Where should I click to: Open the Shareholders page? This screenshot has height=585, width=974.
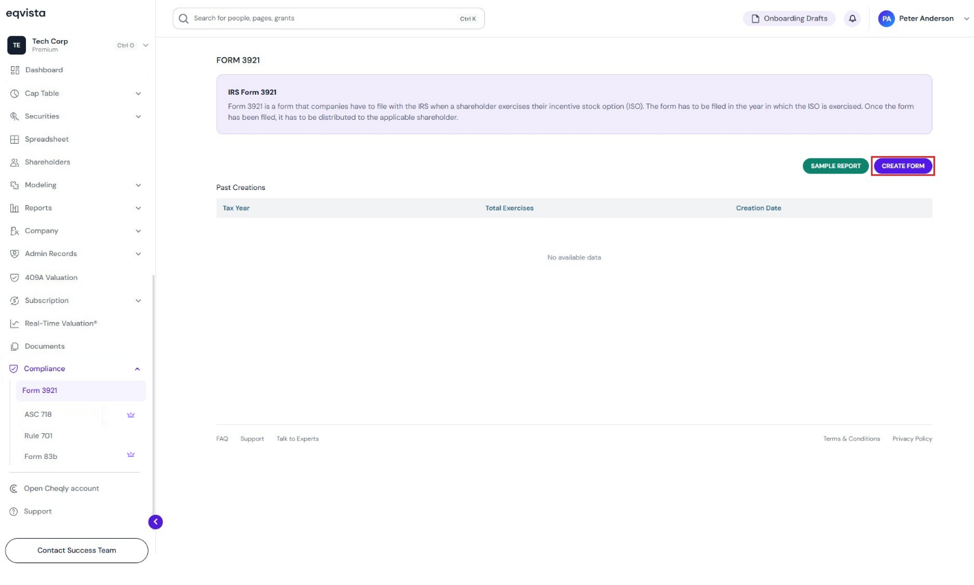coord(47,162)
